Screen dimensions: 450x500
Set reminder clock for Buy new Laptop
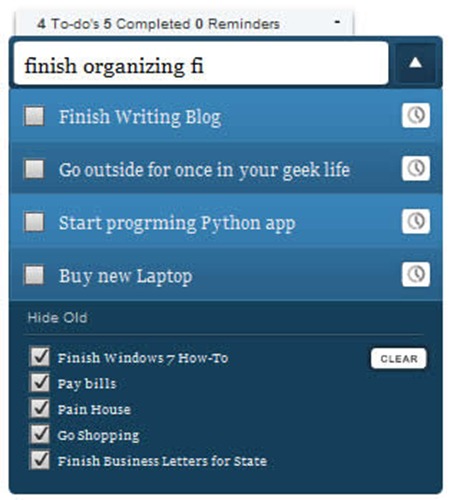click(416, 274)
